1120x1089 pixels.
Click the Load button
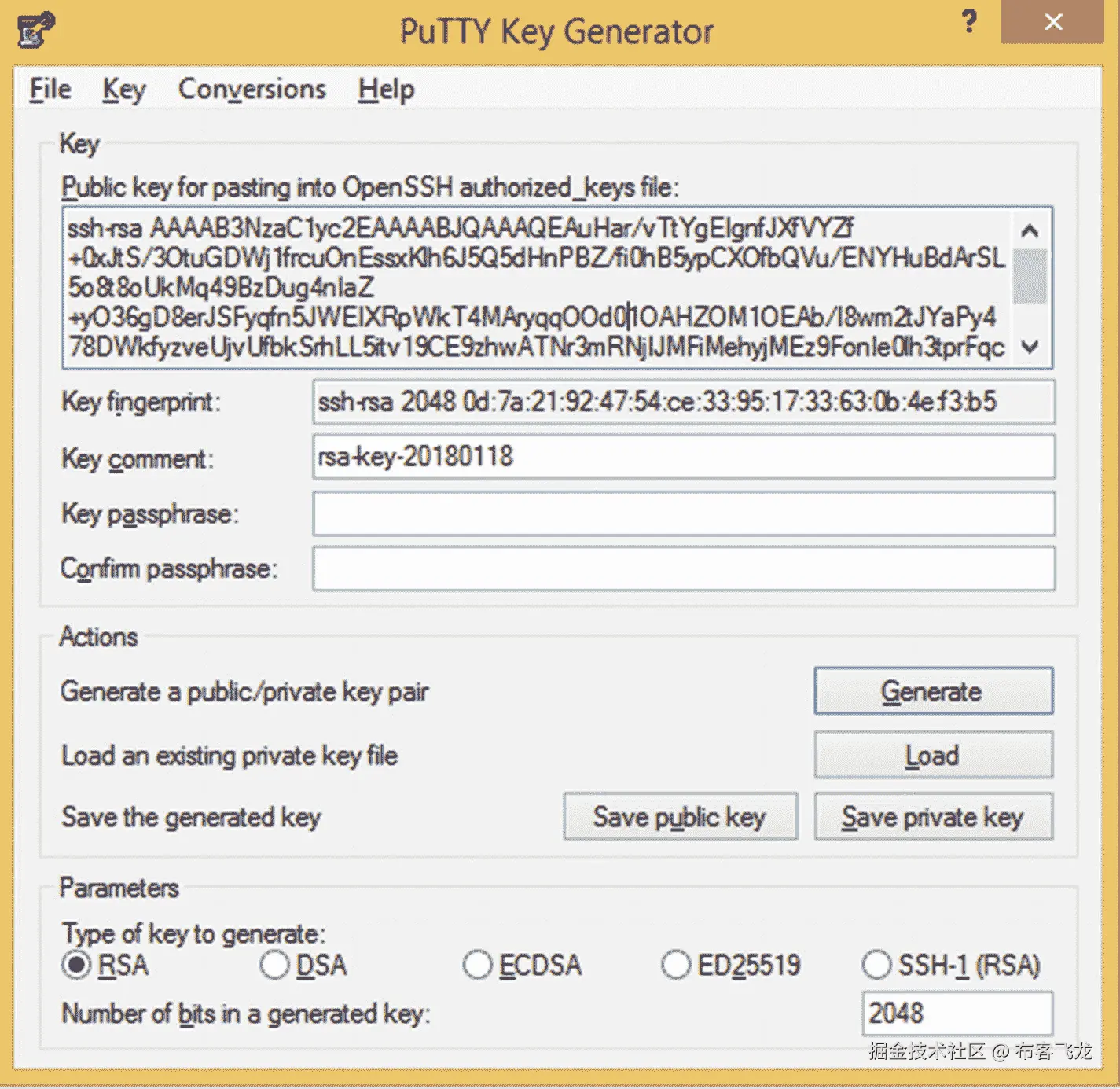[932, 755]
